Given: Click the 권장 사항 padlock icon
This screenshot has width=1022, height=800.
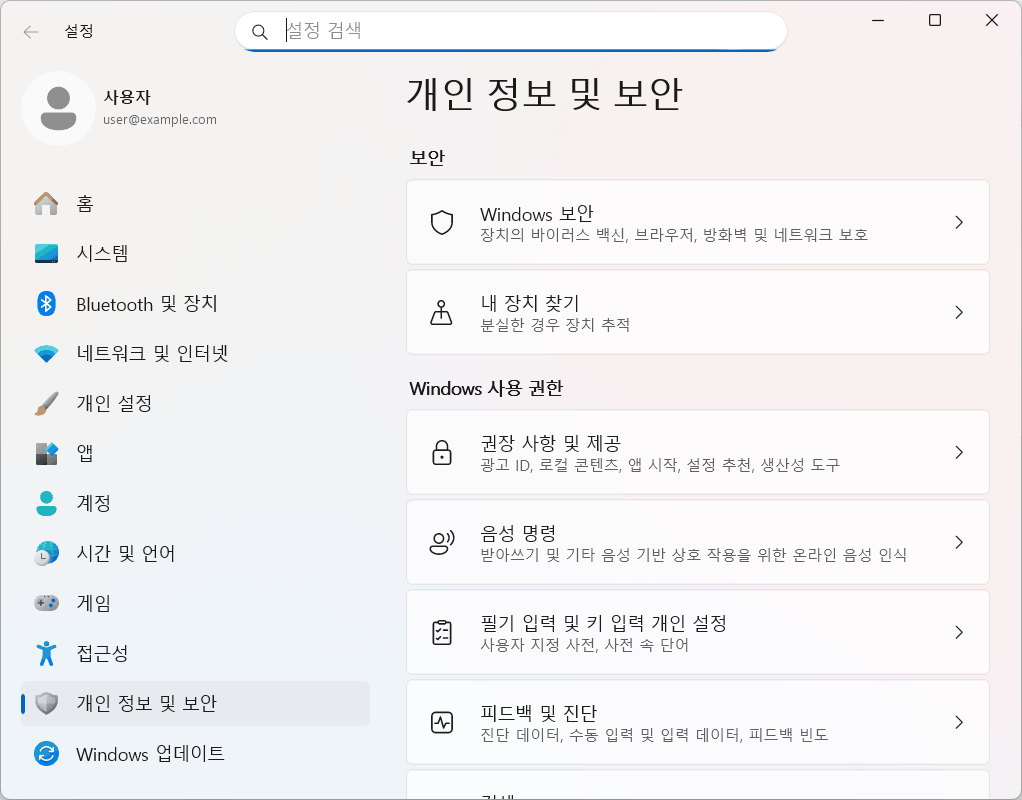Looking at the screenshot, I should [x=442, y=452].
